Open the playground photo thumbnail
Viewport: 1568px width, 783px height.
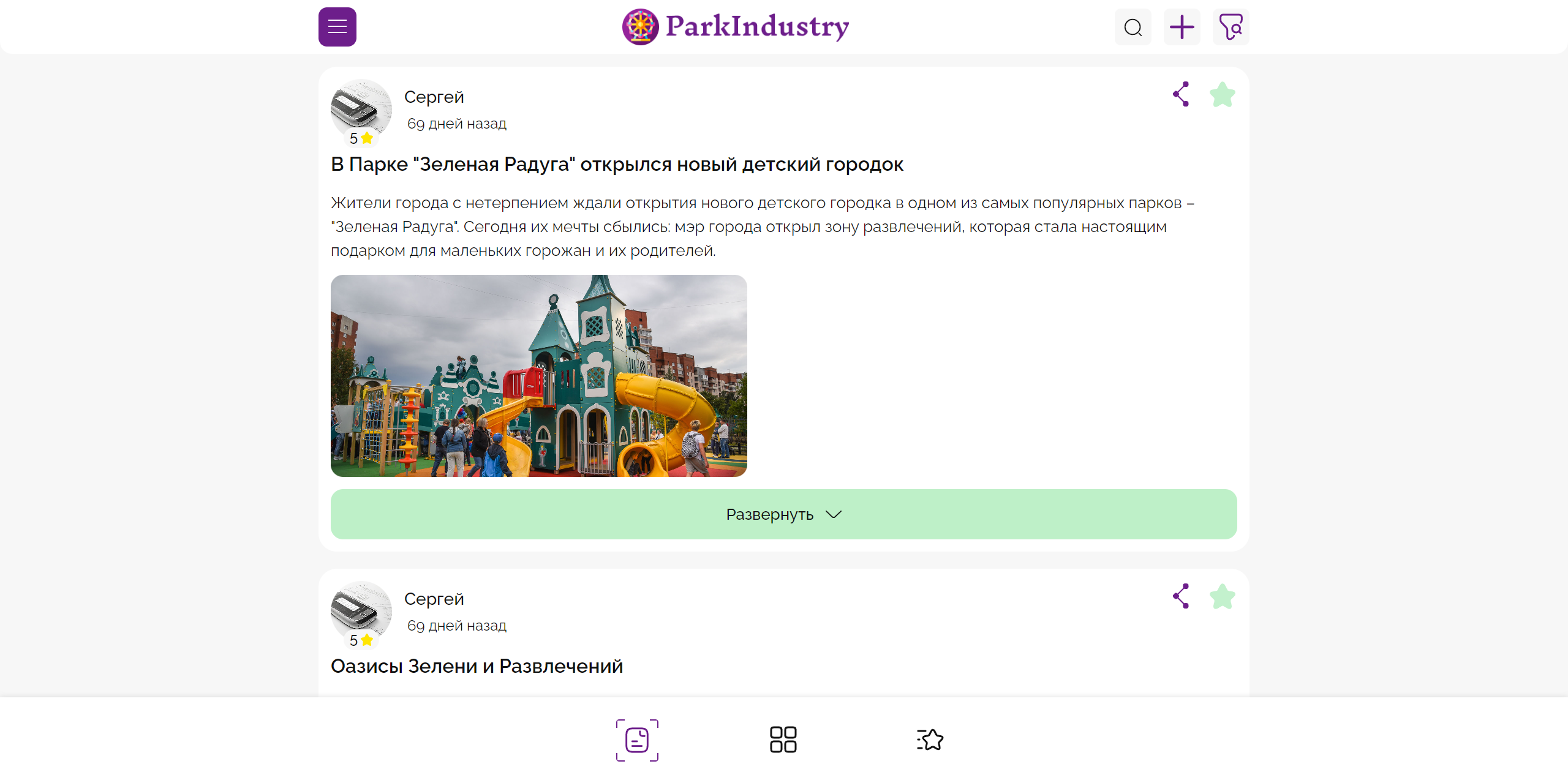(538, 375)
